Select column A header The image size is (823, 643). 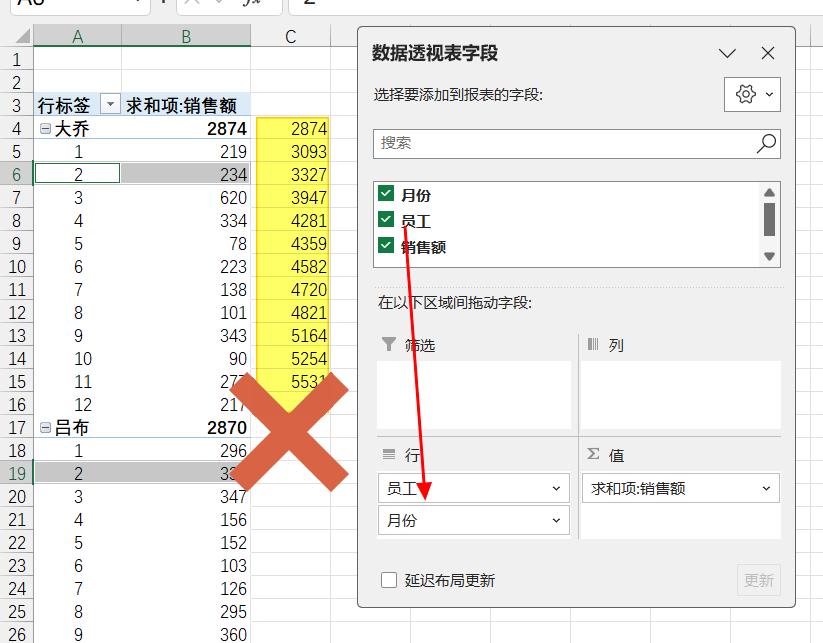coord(78,36)
